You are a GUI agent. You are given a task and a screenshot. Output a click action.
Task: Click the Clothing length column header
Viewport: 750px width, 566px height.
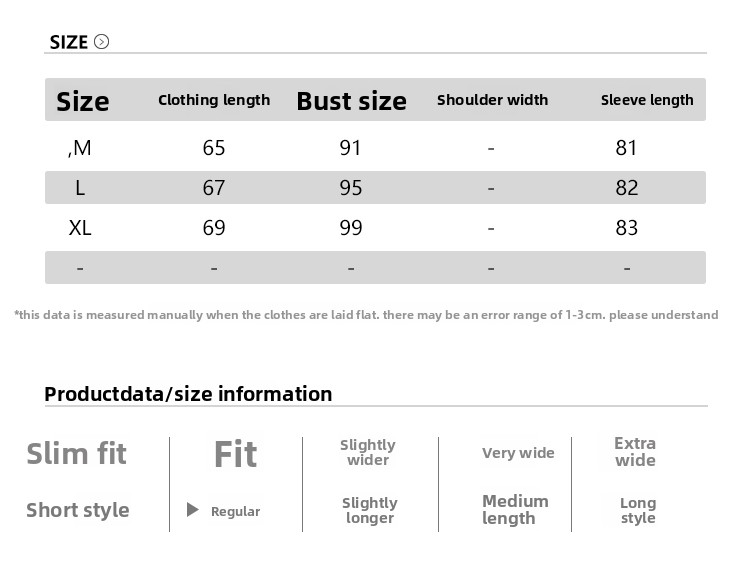pyautogui.click(x=214, y=100)
